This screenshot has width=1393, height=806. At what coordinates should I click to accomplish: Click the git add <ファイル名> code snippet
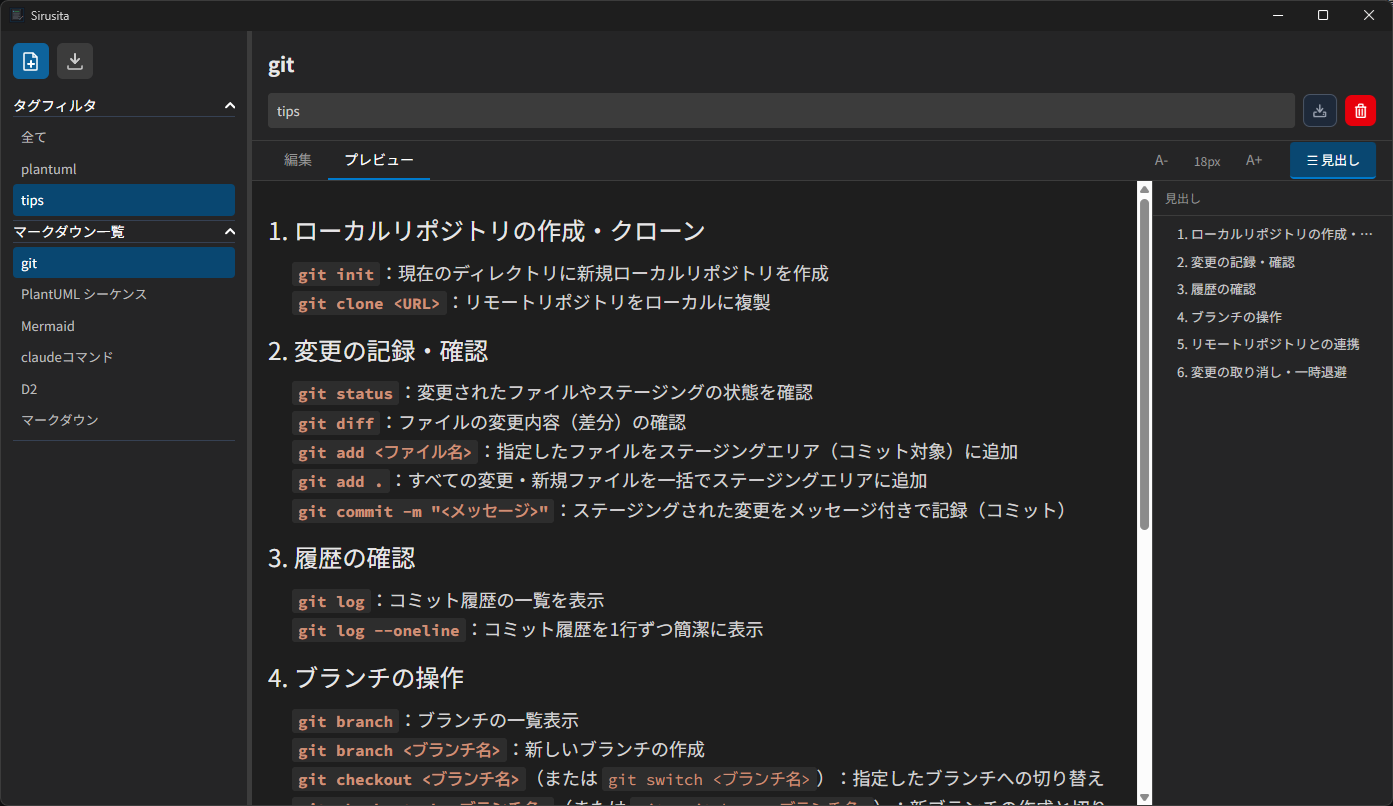pyautogui.click(x=385, y=452)
